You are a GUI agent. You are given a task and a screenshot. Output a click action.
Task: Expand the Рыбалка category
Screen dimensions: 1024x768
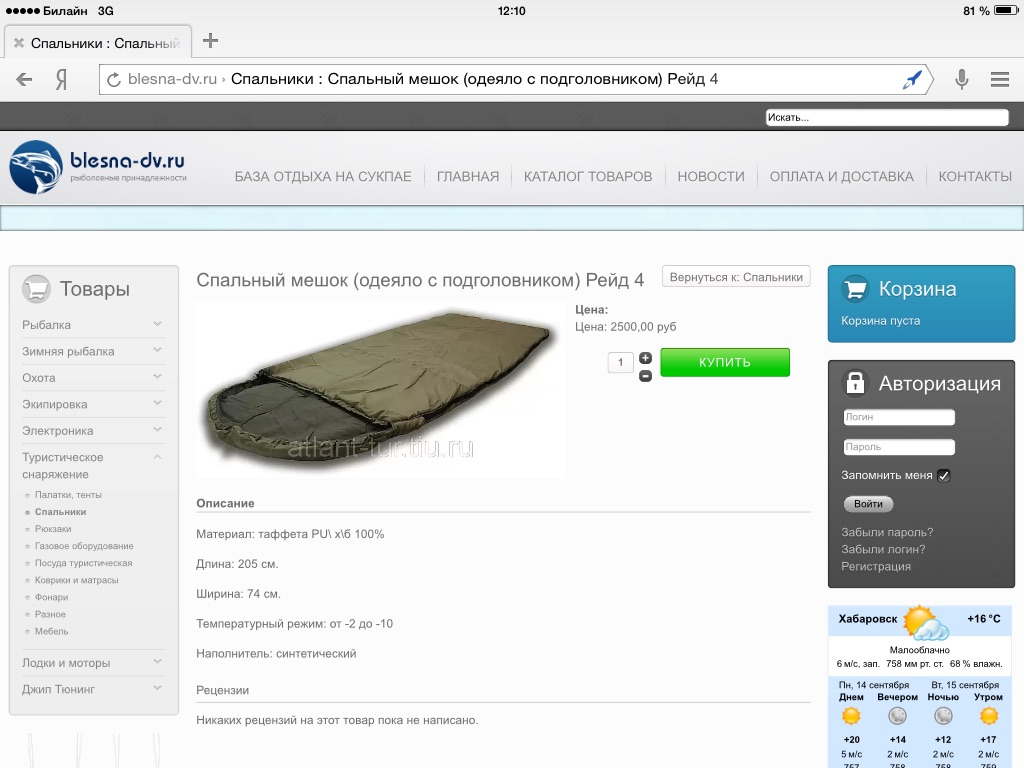(x=157, y=324)
